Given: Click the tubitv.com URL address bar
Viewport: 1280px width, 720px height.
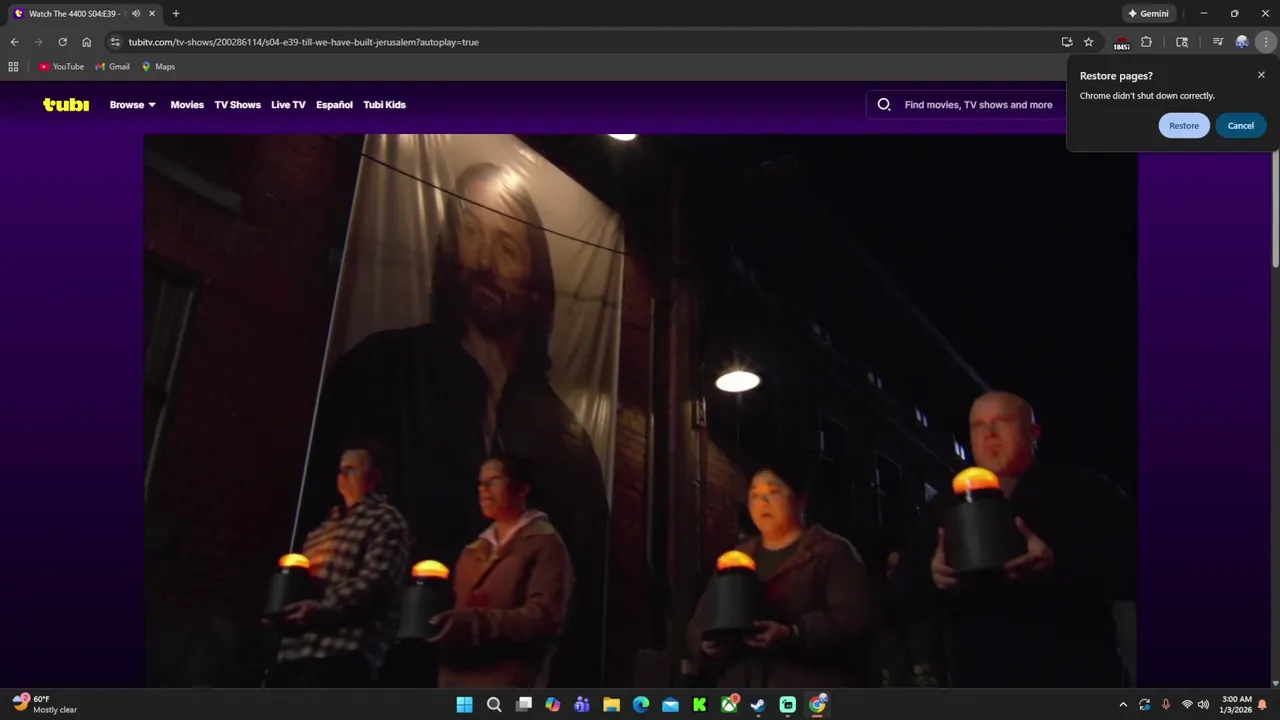Looking at the screenshot, I should (304, 42).
